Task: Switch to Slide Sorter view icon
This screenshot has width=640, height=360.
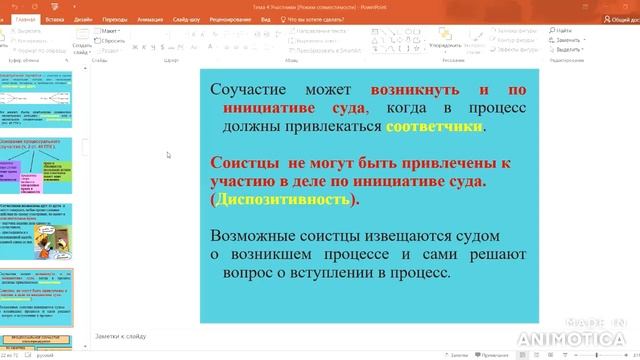Action: 537,355
